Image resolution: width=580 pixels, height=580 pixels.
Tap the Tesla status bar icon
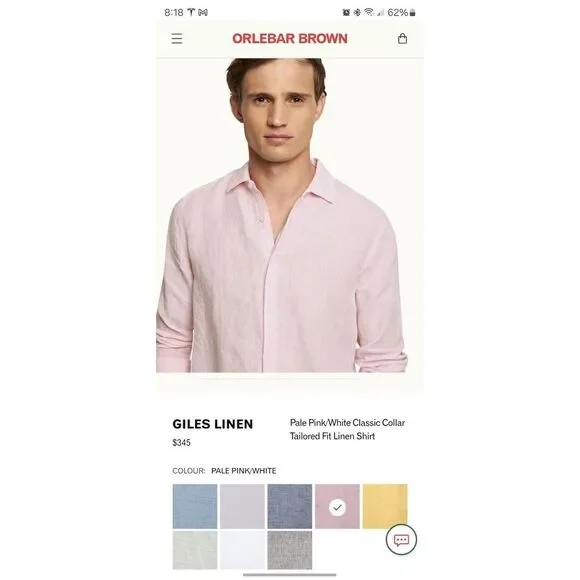[x=191, y=13]
